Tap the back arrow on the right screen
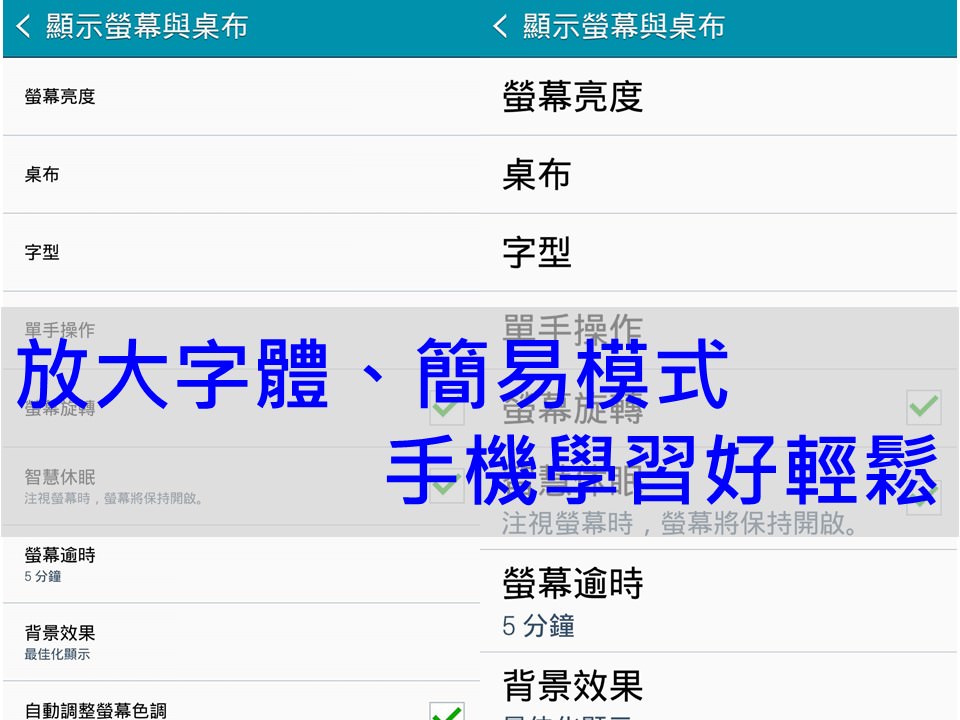 tap(500, 26)
